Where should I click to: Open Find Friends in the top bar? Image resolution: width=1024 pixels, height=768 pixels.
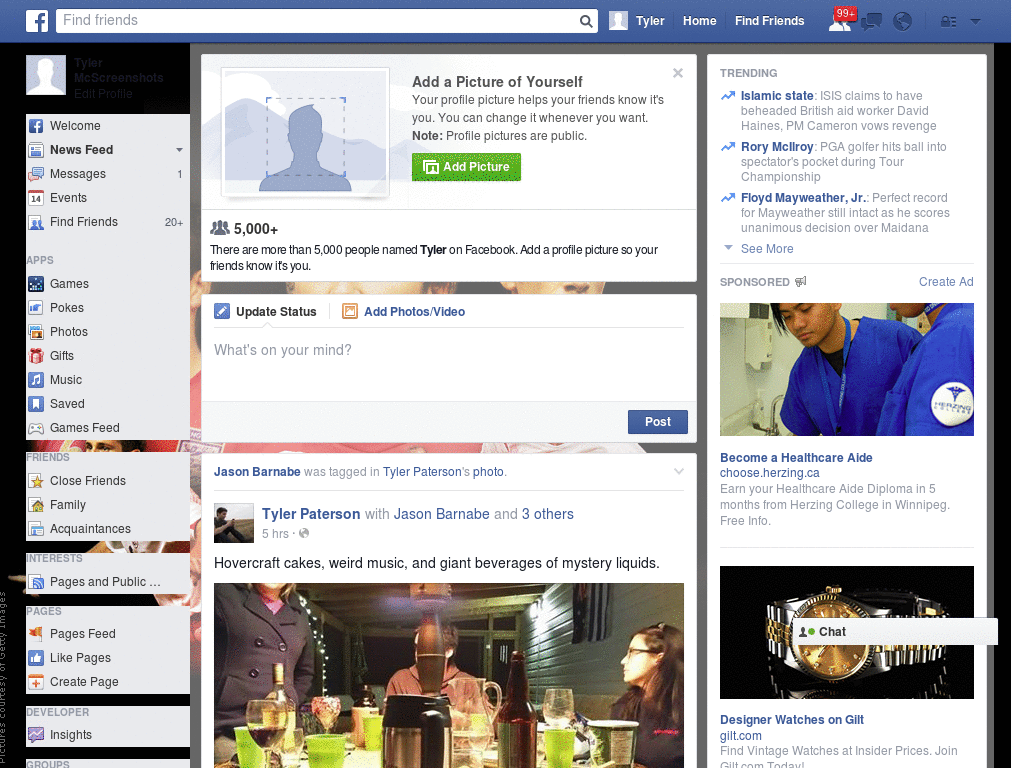click(769, 21)
